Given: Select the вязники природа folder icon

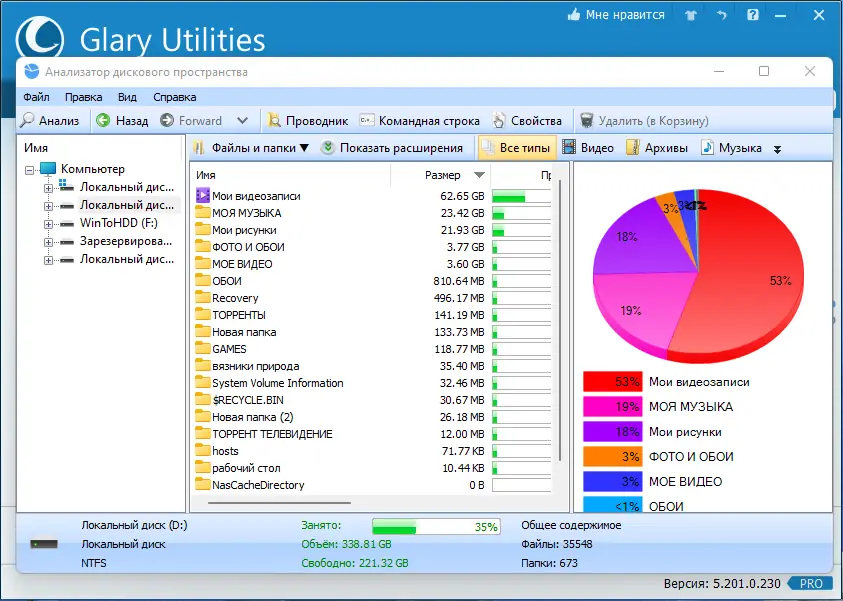Looking at the screenshot, I should click(203, 366).
